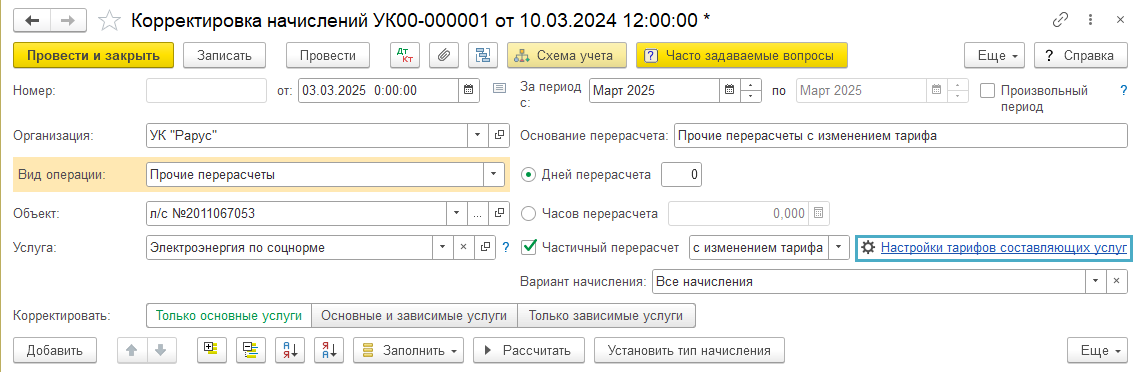Viewport: 1135px width, 372px height.
Task: Open с изменением тарифа dropdown
Action: click(x=838, y=247)
